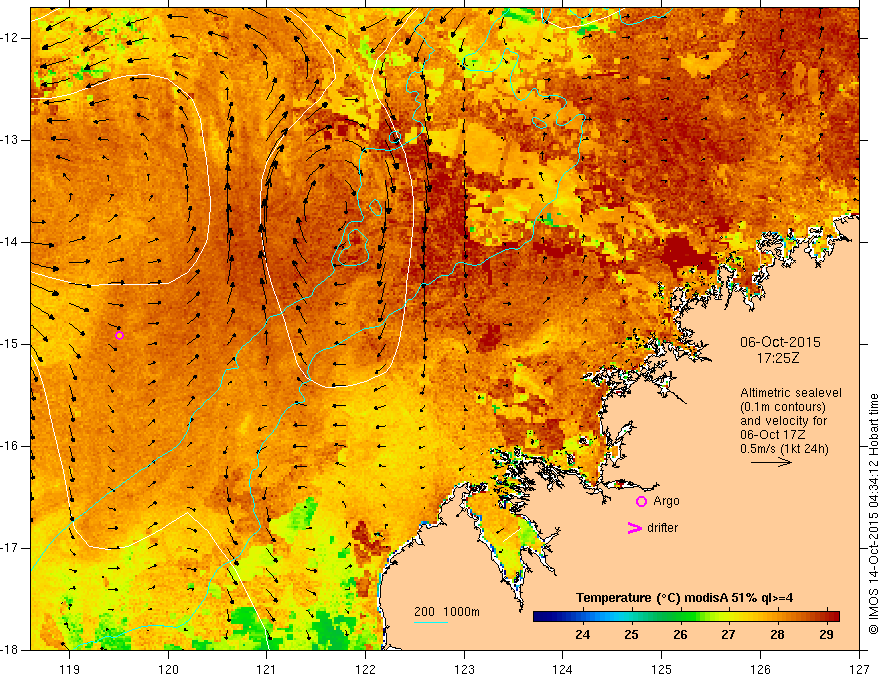The width and height of the screenshot is (880, 680).
Task: Click the magenta drifter legend arrowhead
Action: [634, 528]
